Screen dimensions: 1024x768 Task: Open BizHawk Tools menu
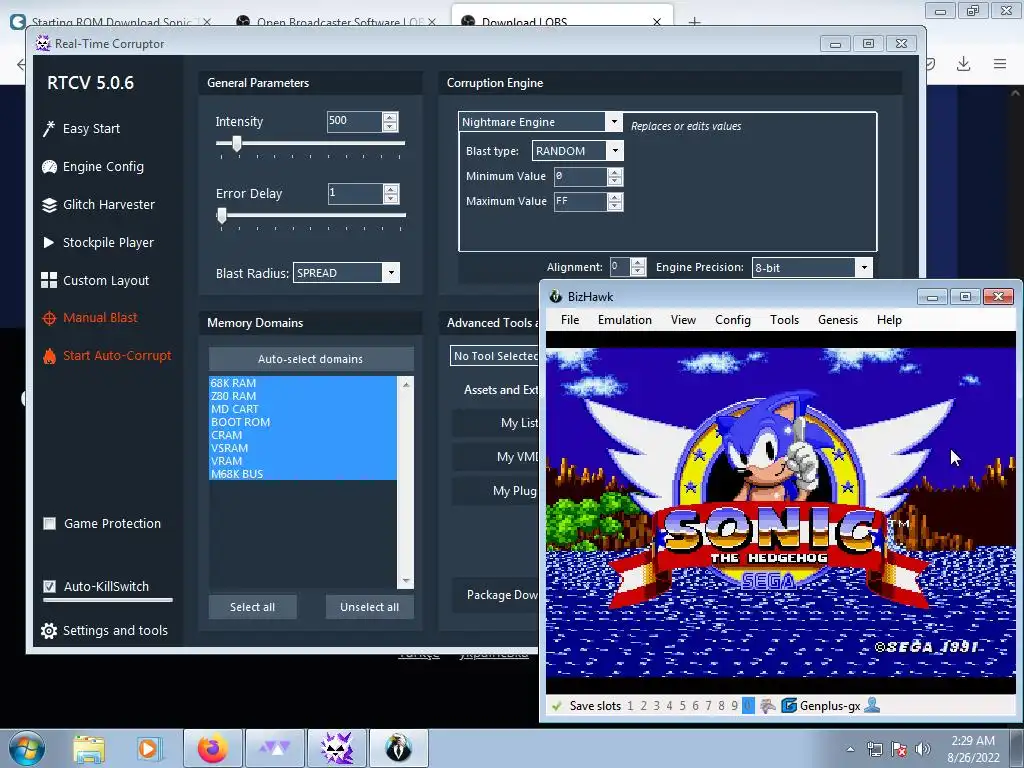click(x=784, y=320)
